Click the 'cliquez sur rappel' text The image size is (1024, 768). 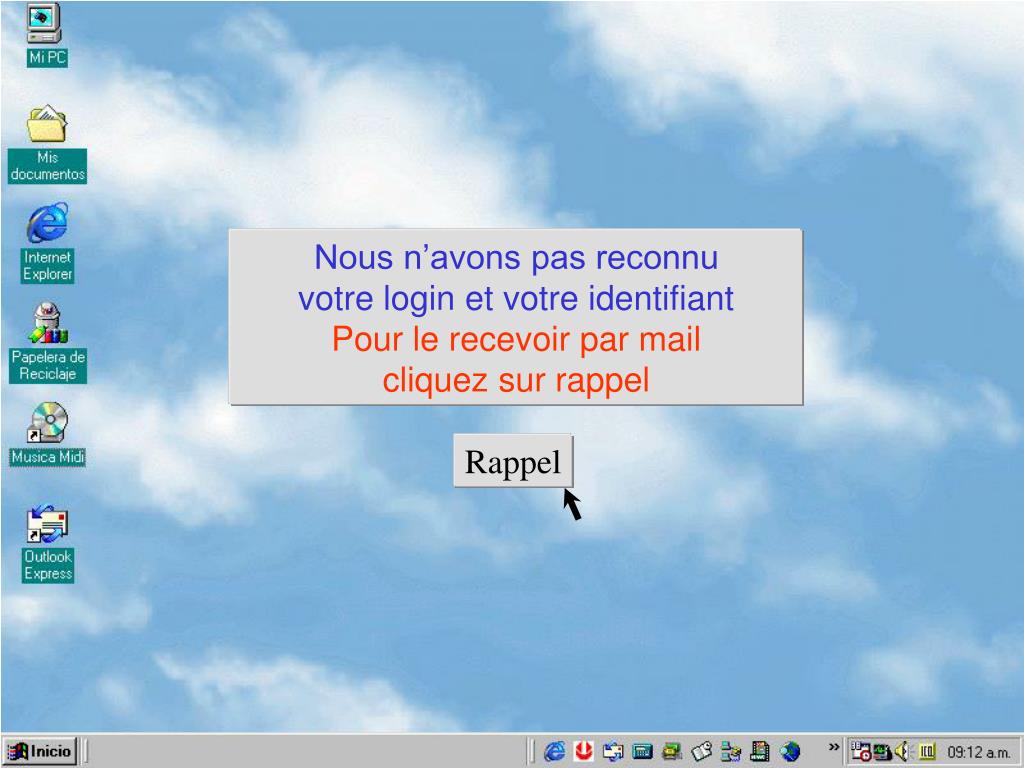tap(516, 379)
